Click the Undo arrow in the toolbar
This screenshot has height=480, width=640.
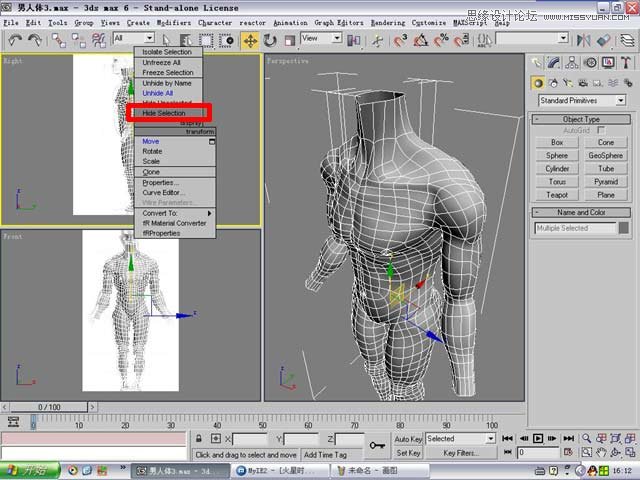15,40
